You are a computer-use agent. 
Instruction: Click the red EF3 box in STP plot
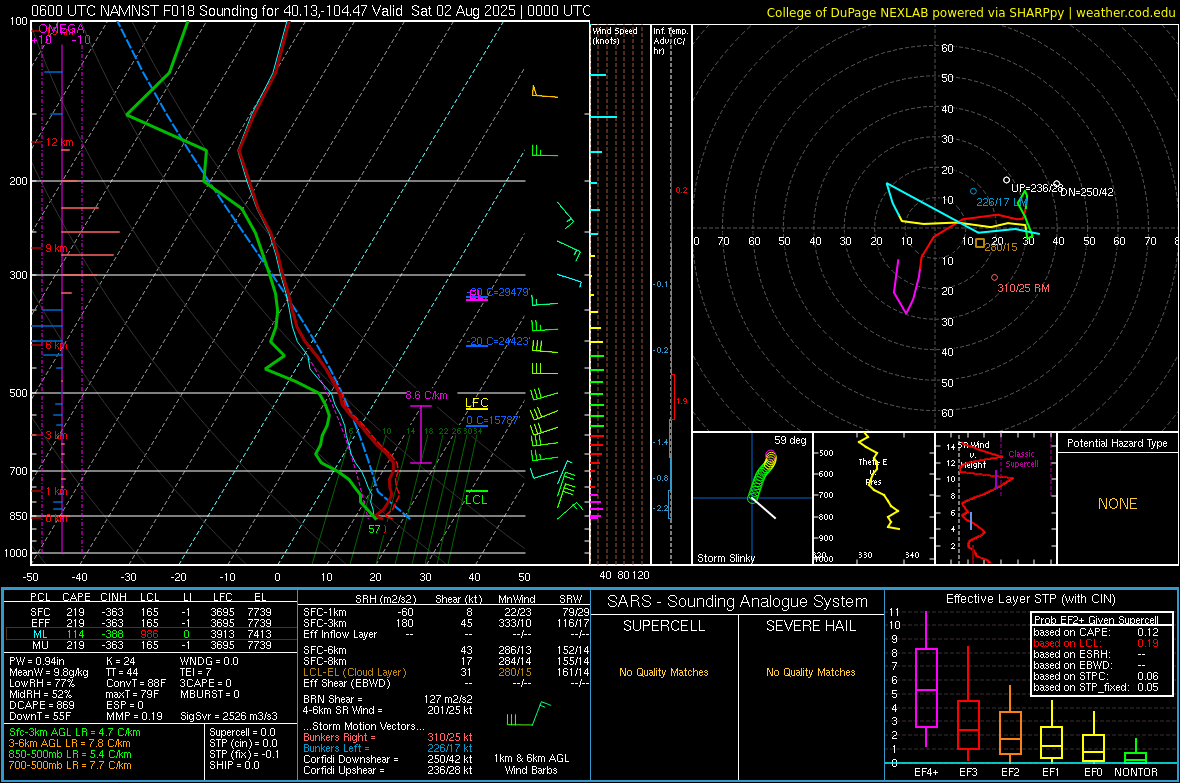968,724
